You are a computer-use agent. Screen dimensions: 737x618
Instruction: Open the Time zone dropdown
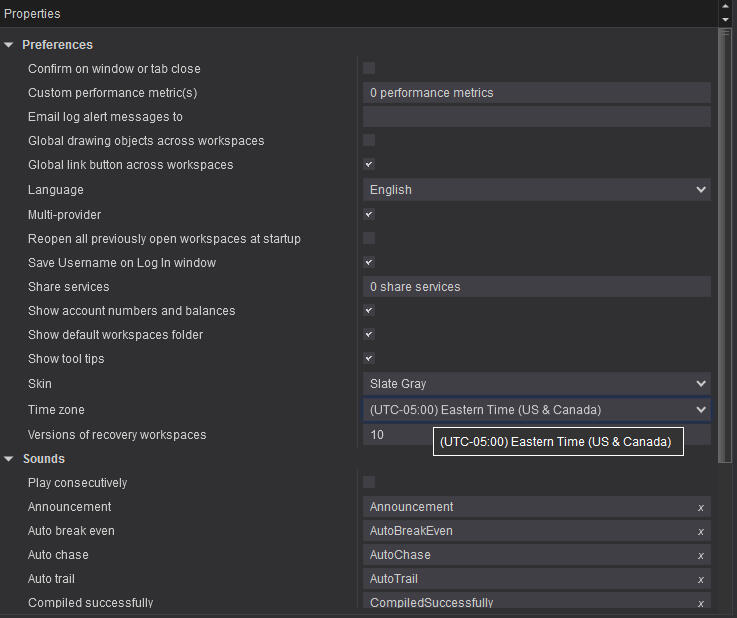[536, 410]
